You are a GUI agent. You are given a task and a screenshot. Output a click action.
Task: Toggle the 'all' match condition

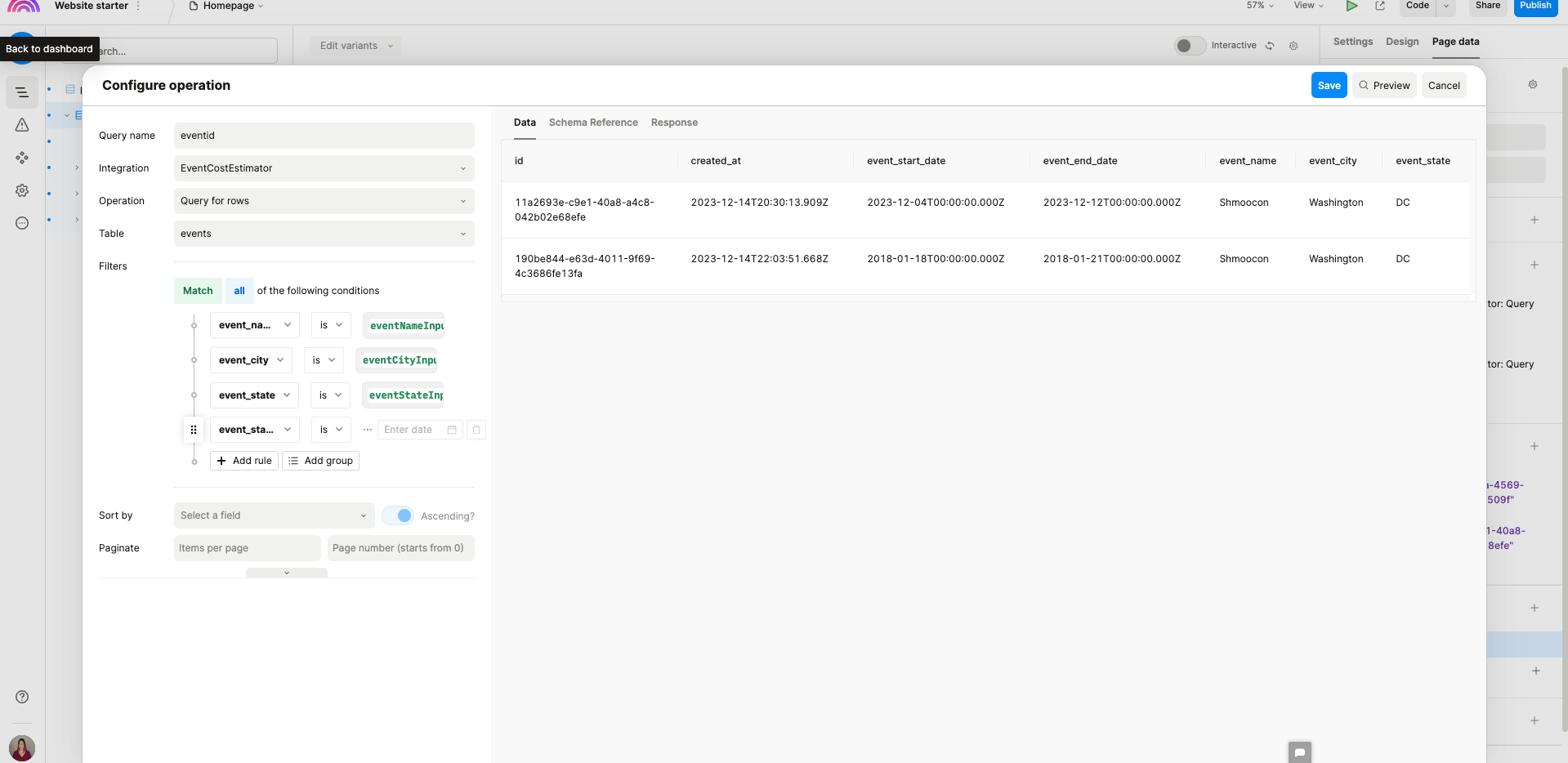coord(239,291)
